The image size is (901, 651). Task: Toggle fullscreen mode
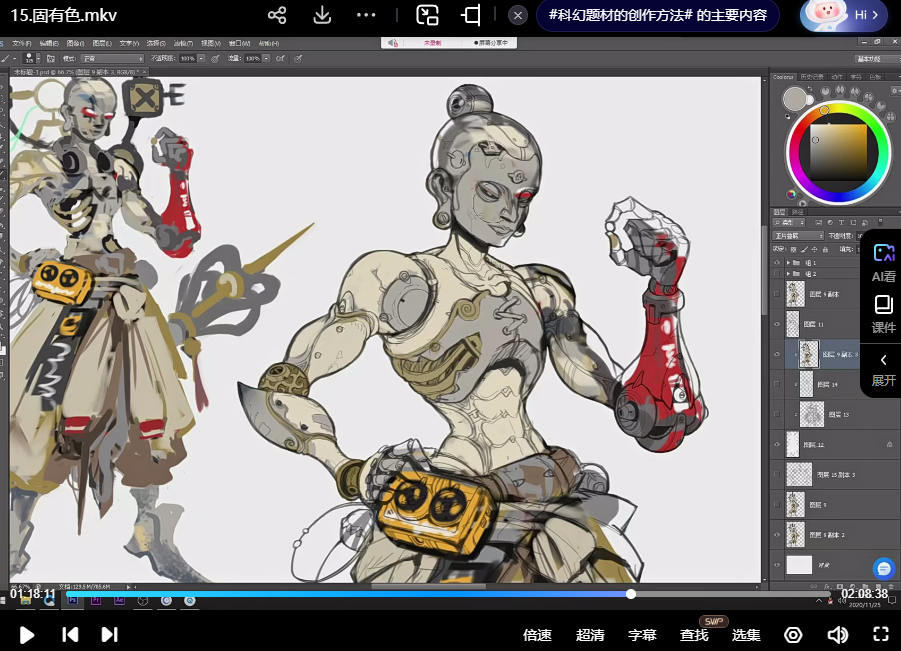(x=881, y=634)
